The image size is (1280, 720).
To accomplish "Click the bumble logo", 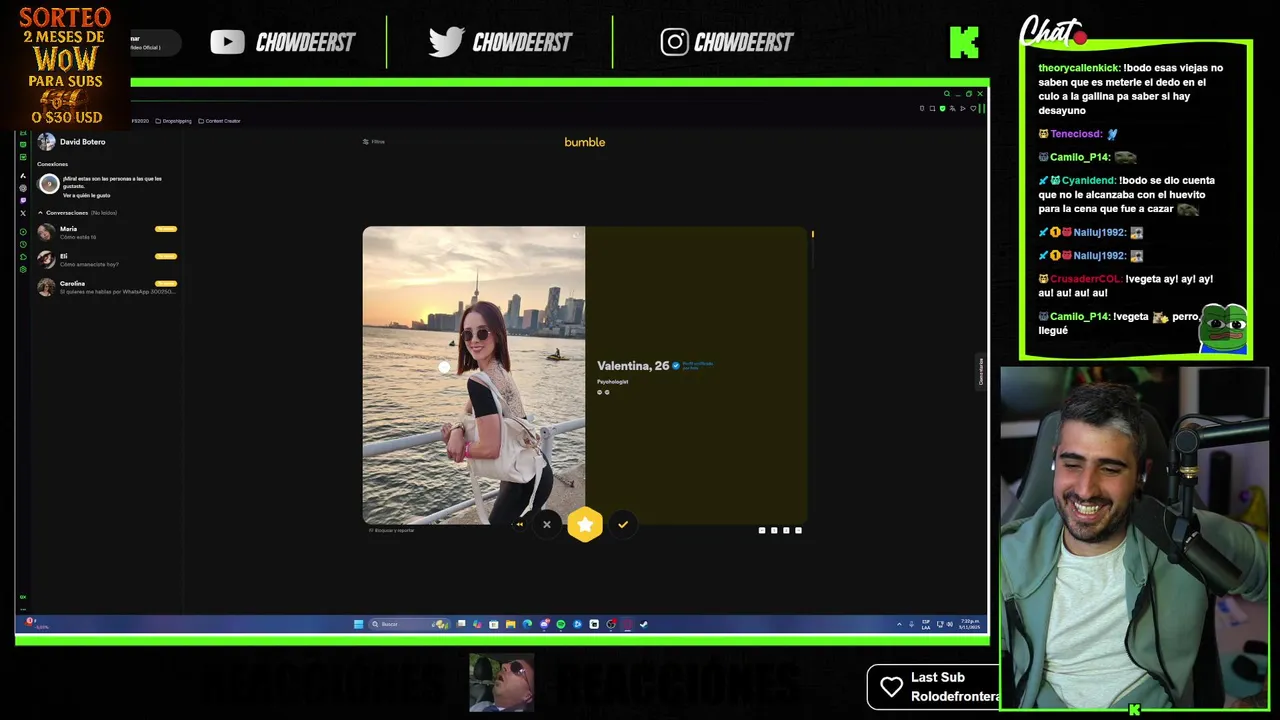I will point(584,142).
